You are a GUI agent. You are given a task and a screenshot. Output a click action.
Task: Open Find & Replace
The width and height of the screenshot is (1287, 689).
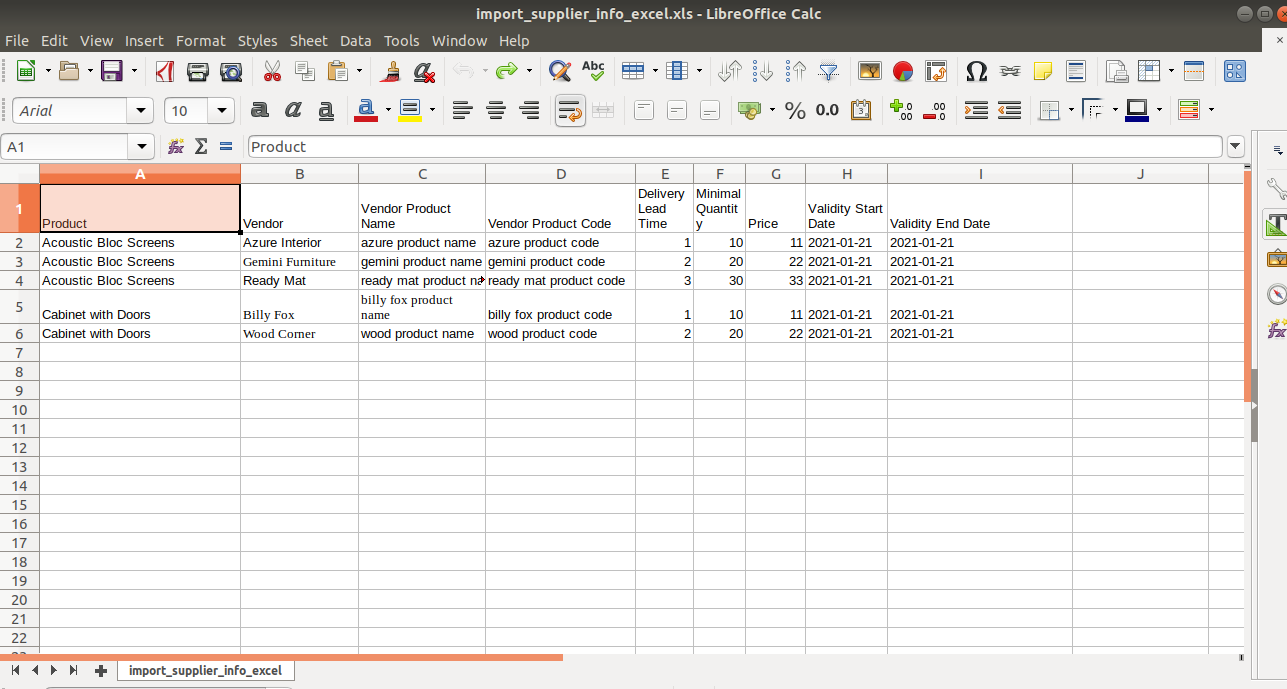(x=560, y=71)
